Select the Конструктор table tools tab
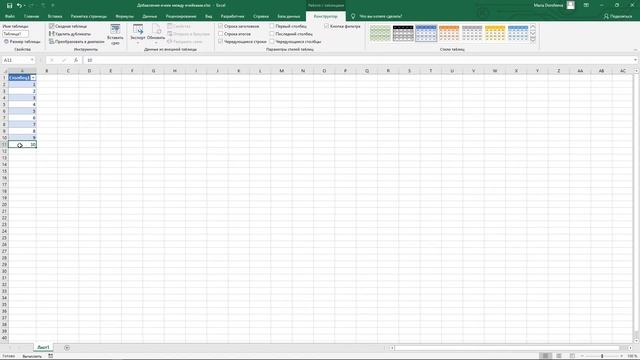The image size is (640, 360). click(326, 16)
